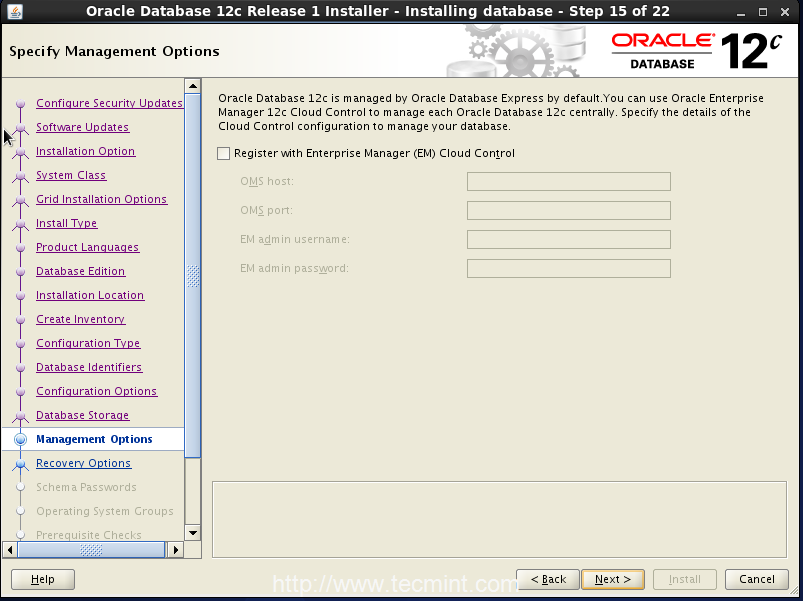
Task: Click the vertical scrollbar thumb of step list
Action: [x=193, y=276]
